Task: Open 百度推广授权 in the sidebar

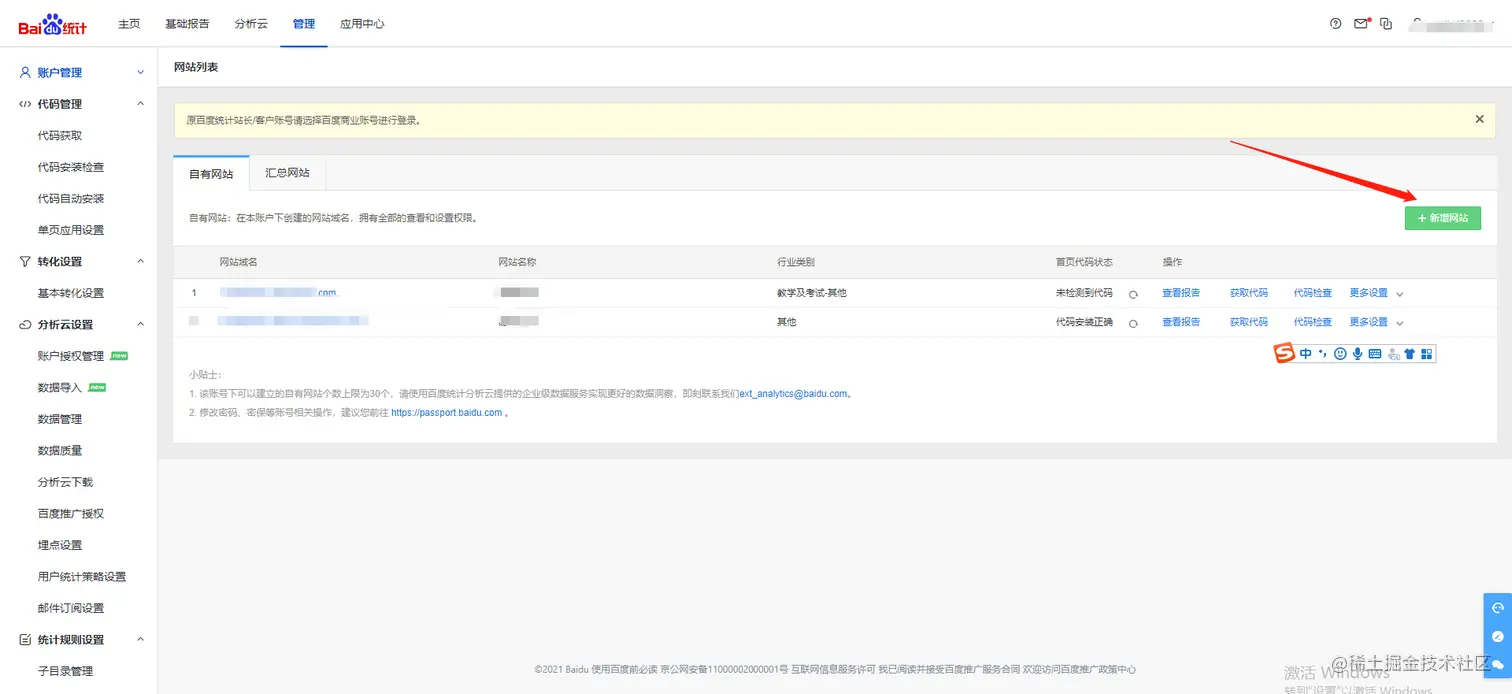Action: pyautogui.click(x=71, y=514)
